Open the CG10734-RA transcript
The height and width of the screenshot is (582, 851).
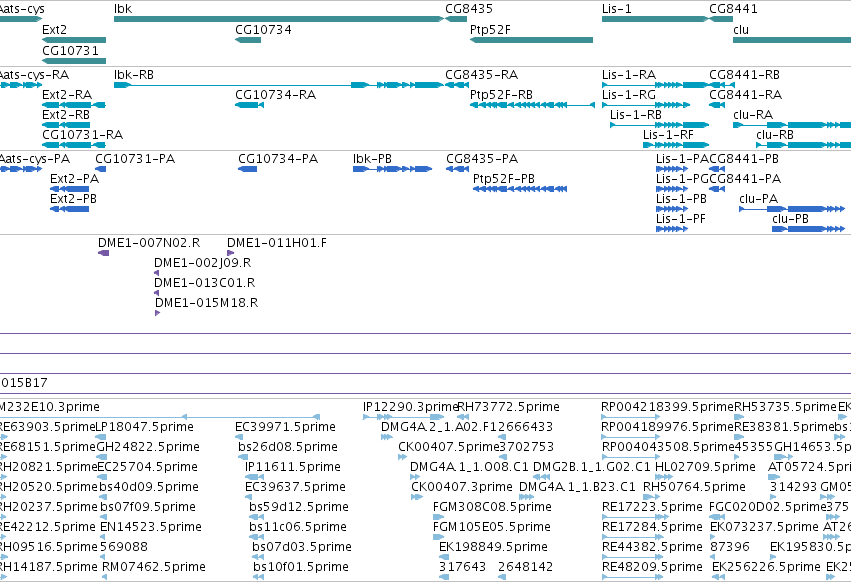275,94
